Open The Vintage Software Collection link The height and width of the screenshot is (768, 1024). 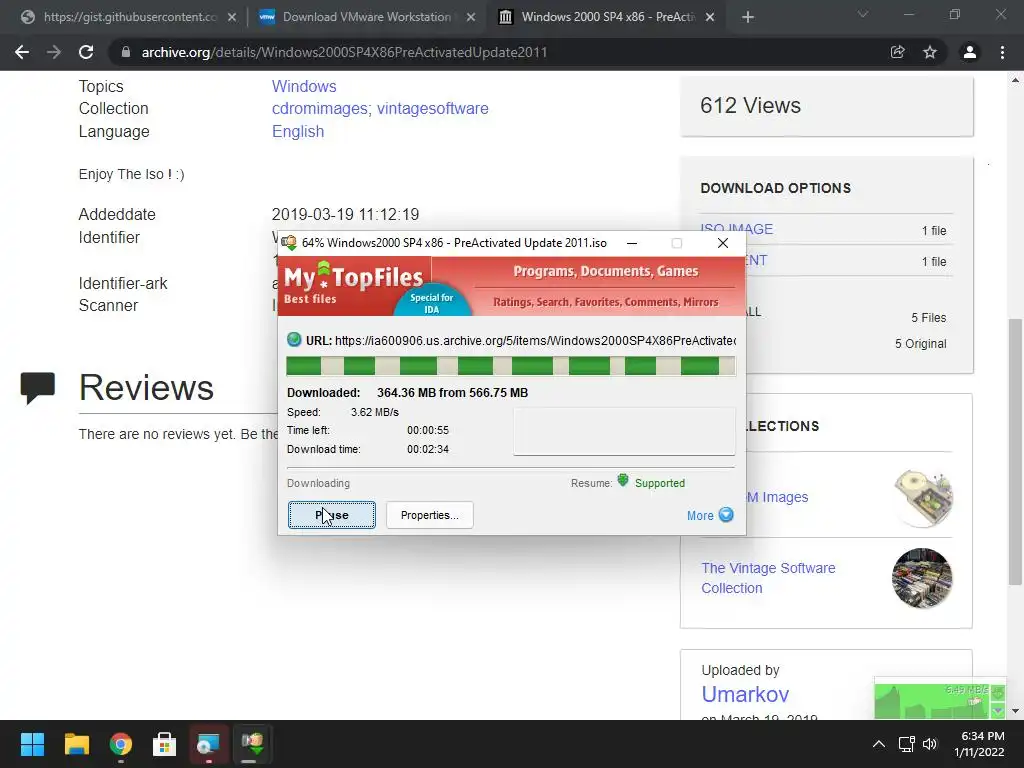pyautogui.click(x=768, y=578)
